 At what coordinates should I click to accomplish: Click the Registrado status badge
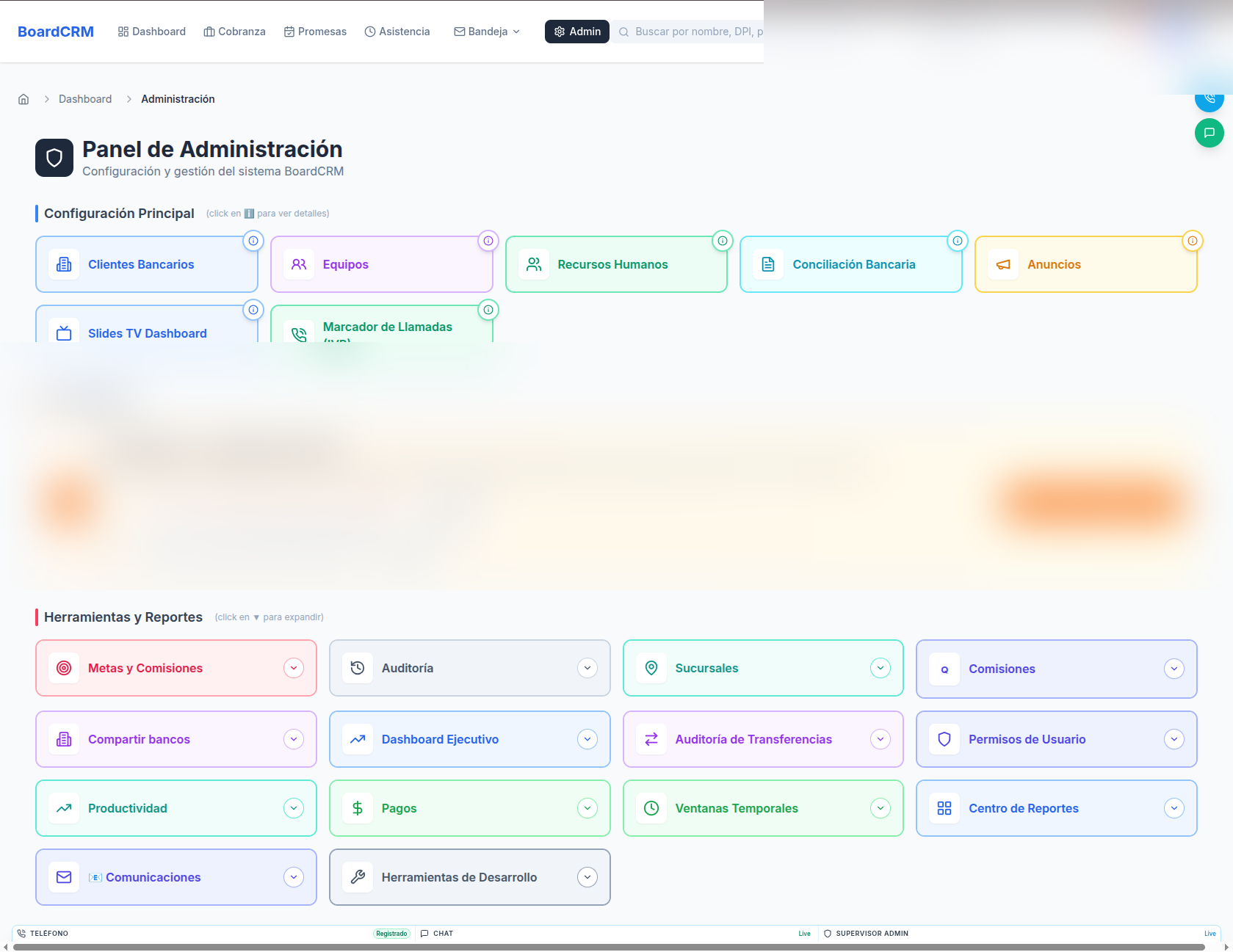pyautogui.click(x=391, y=934)
